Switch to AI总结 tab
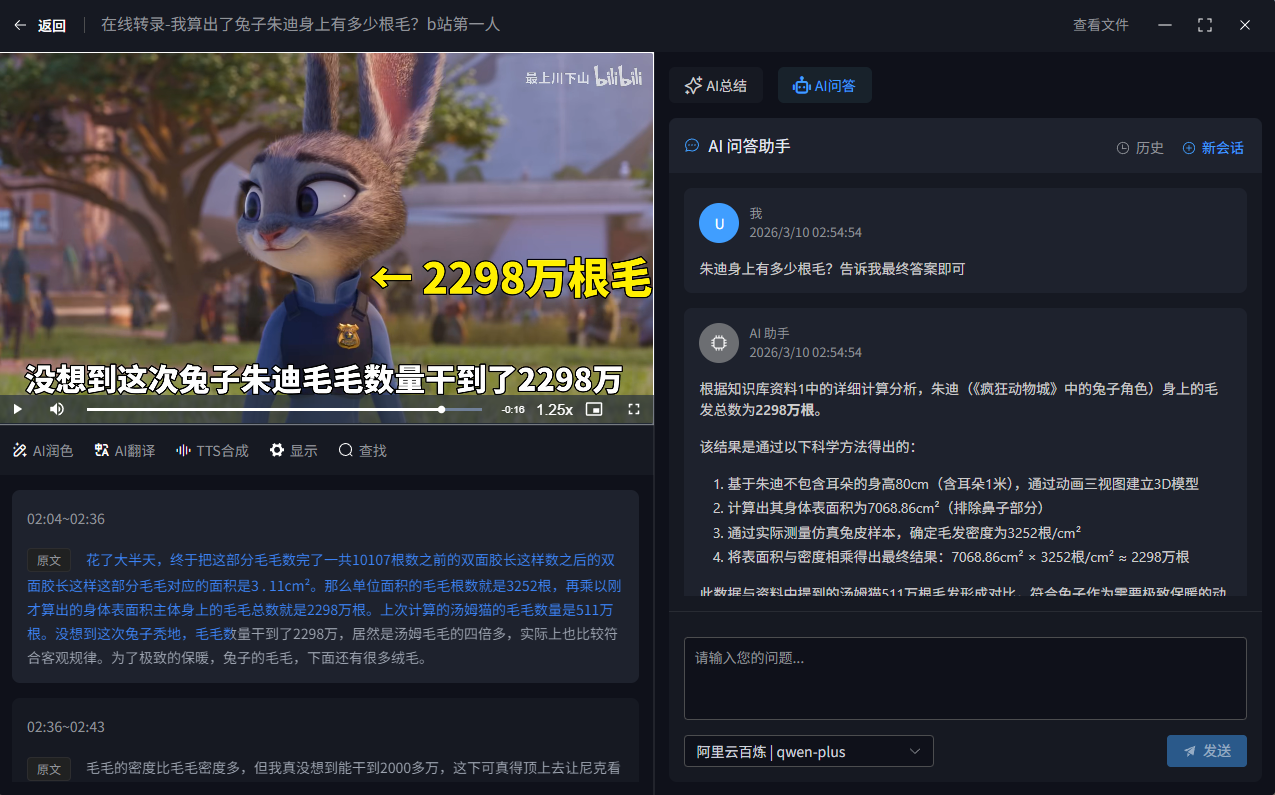Image resolution: width=1275 pixels, height=795 pixels. point(716,86)
